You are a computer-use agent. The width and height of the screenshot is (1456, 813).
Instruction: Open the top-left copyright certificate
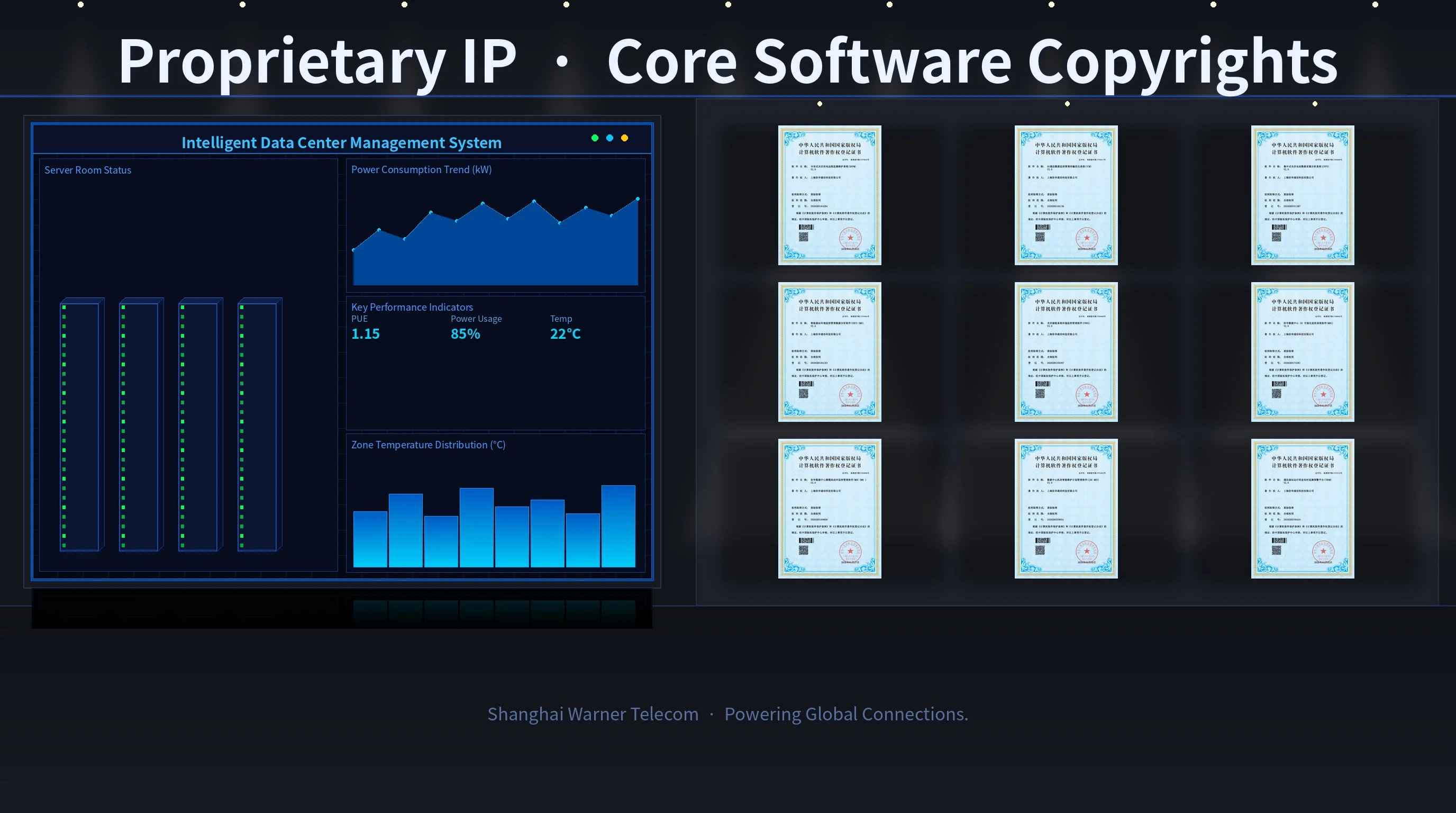830,195
